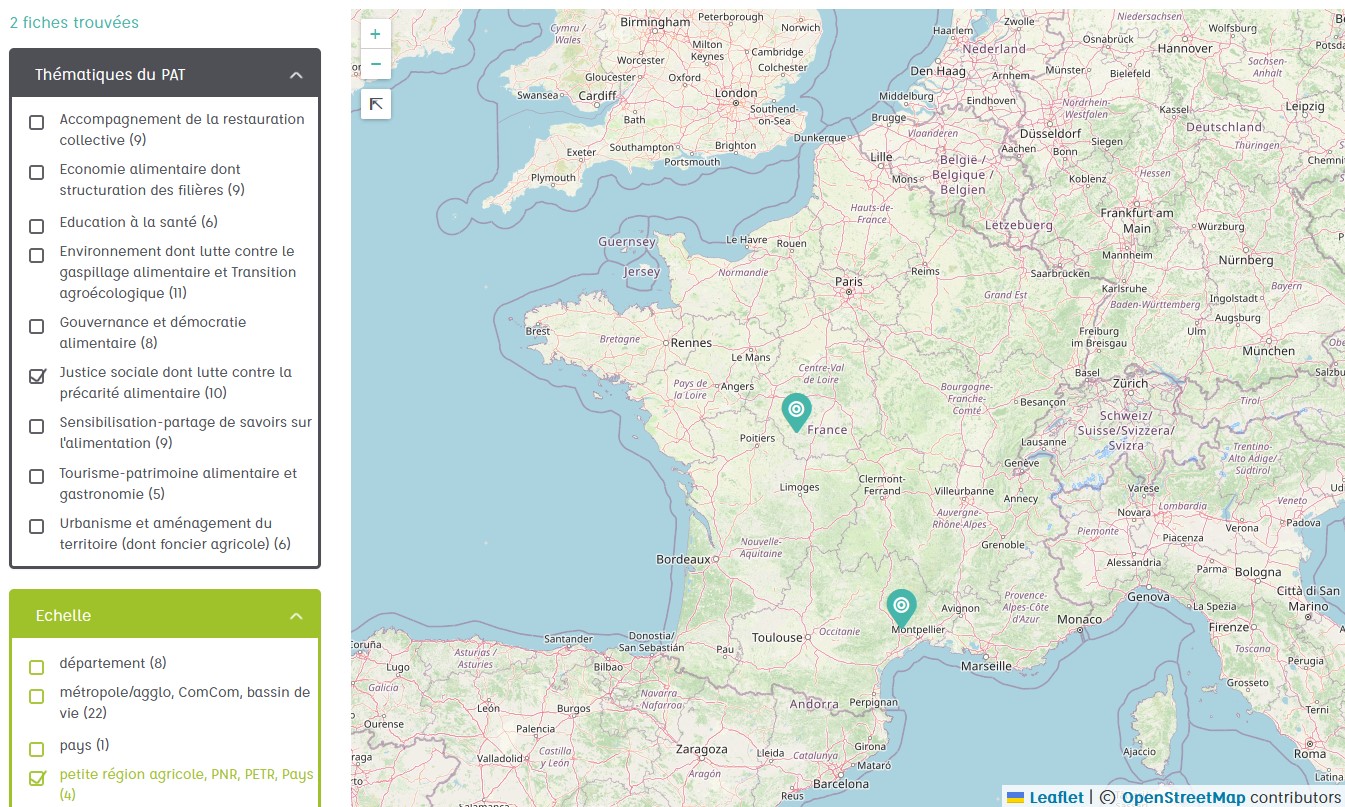
Task: Click the map reset view arrow icon
Action: [x=375, y=104]
